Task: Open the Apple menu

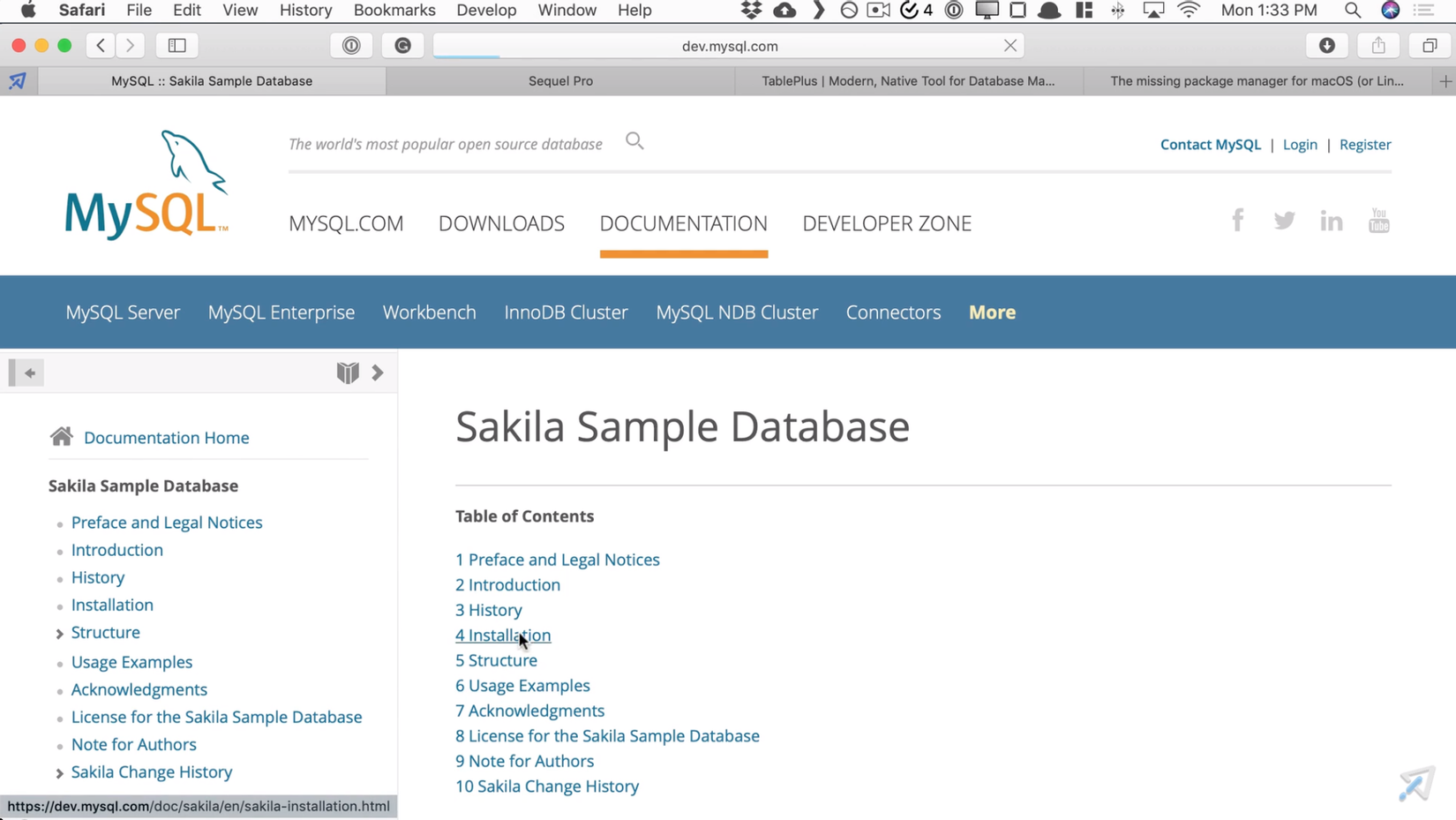Action: pos(28,11)
